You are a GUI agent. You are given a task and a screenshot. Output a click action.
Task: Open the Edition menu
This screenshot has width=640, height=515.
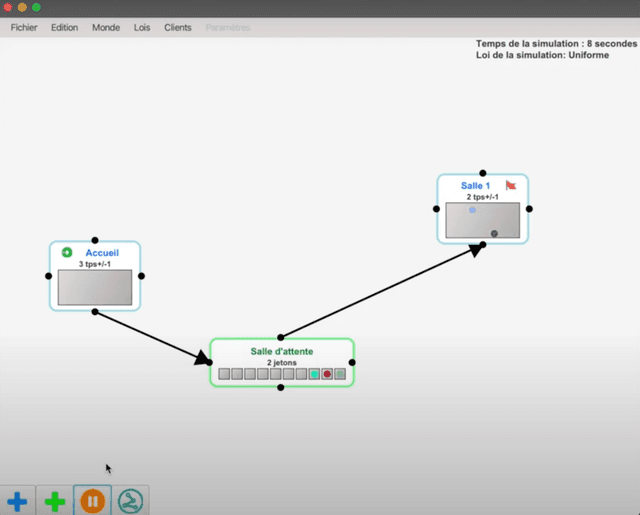click(x=64, y=27)
